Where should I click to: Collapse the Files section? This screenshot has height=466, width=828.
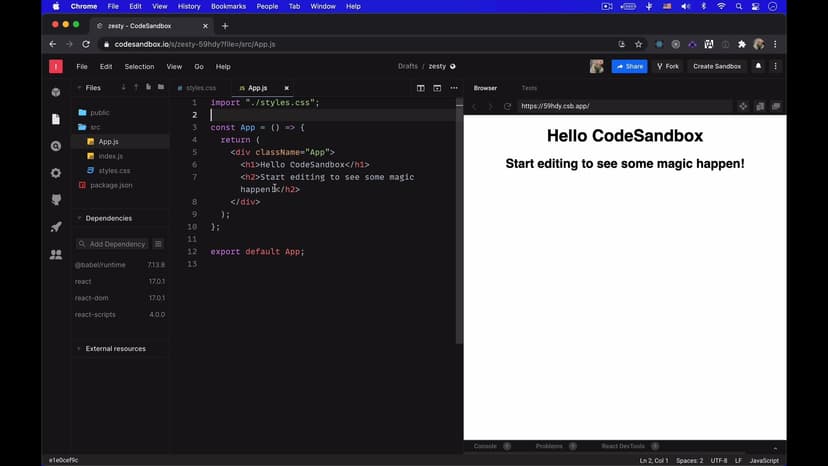pos(79,88)
